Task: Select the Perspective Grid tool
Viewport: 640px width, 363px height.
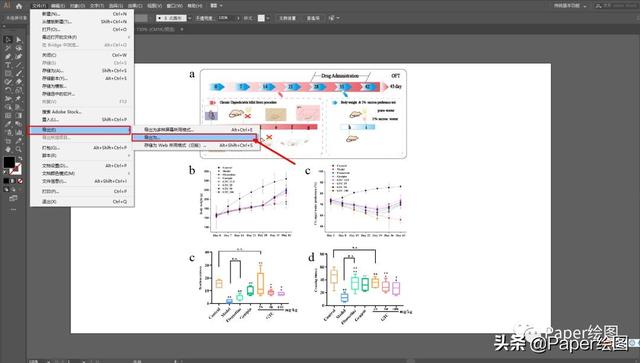Action: (18, 107)
